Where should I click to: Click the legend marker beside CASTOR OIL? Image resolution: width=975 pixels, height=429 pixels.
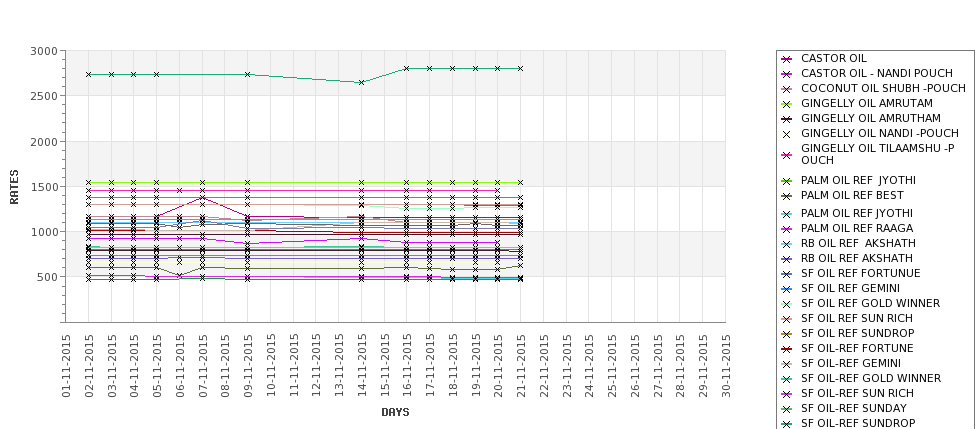[787, 59]
